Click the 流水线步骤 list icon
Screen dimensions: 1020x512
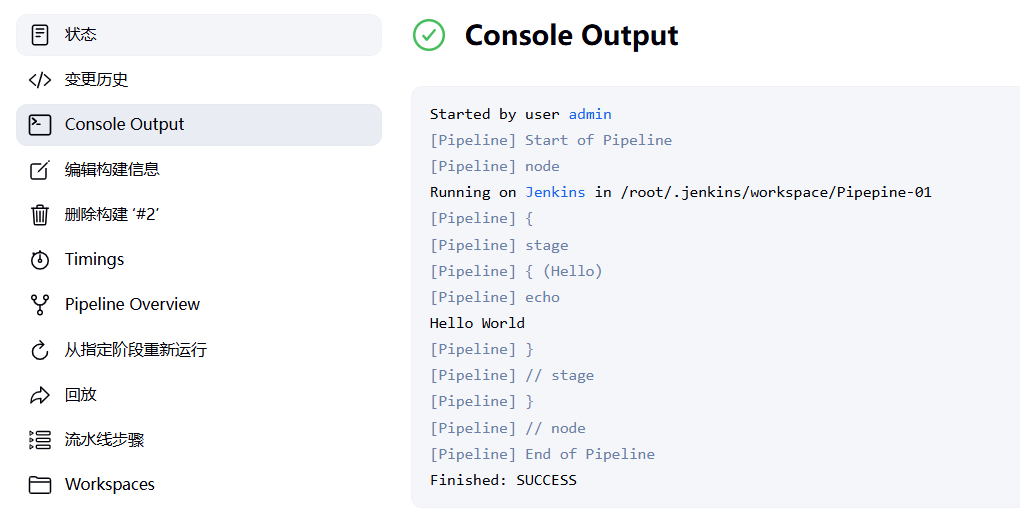(40, 440)
